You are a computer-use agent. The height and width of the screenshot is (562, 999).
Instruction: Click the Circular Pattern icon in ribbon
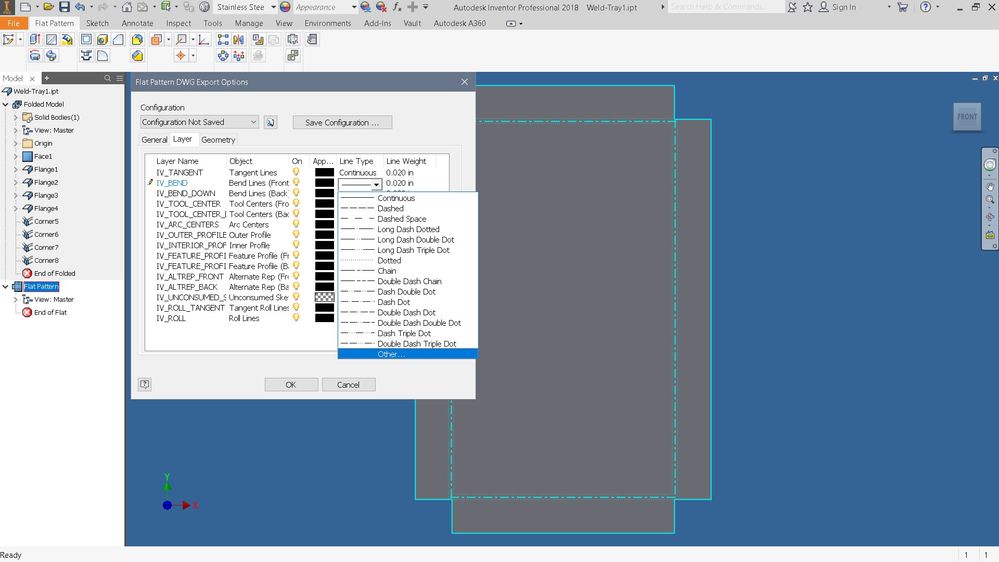223,56
